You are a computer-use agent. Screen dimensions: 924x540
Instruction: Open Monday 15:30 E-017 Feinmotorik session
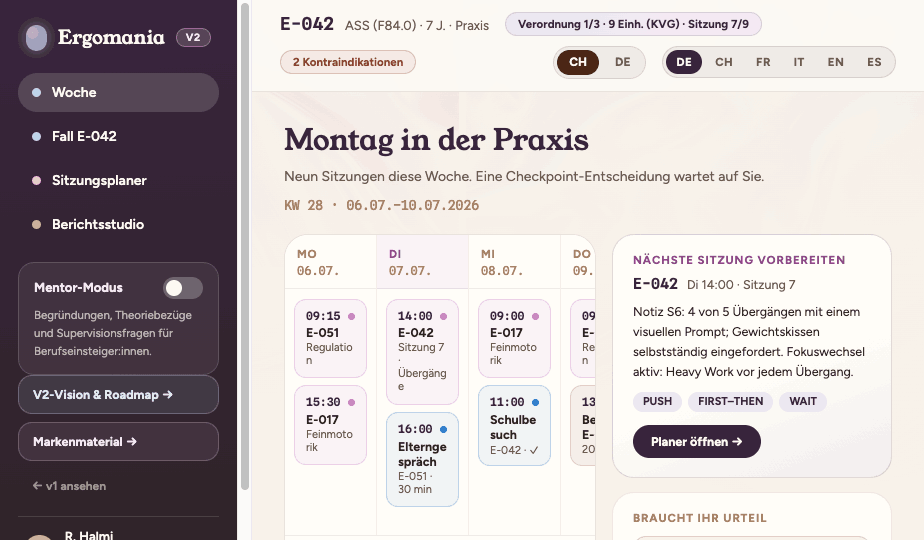pos(331,424)
